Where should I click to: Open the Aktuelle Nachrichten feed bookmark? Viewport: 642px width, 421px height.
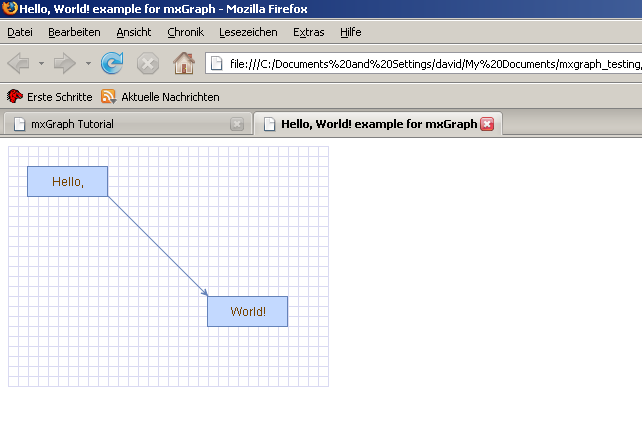(x=160, y=97)
